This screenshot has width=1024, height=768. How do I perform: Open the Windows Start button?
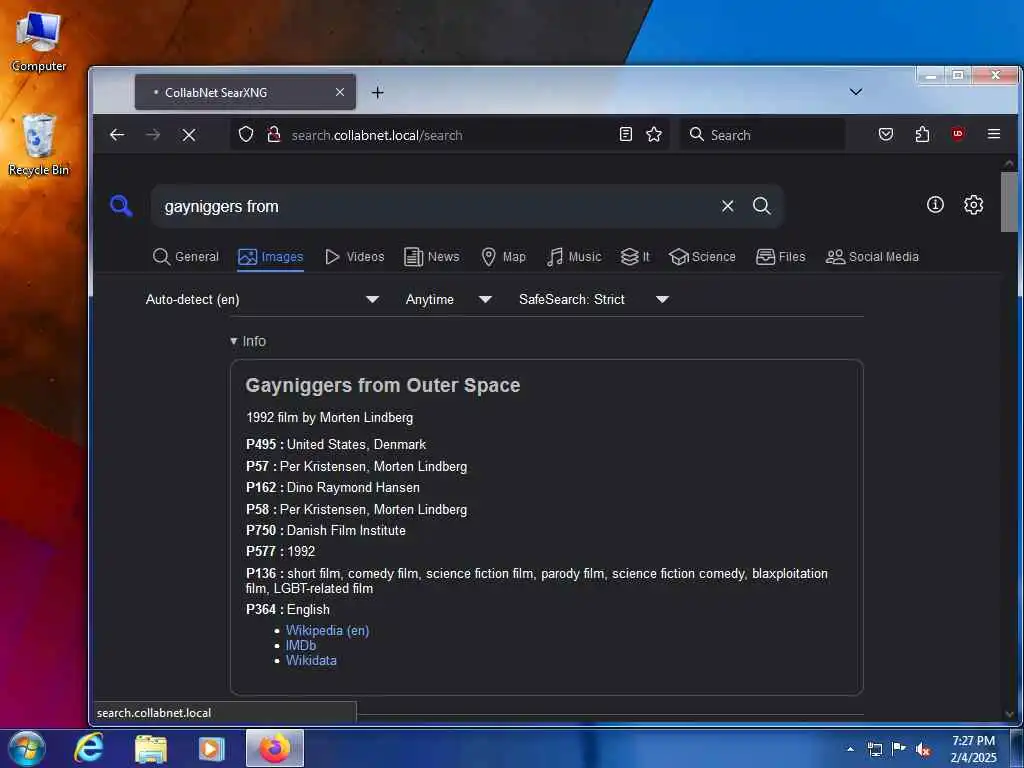tap(27, 748)
